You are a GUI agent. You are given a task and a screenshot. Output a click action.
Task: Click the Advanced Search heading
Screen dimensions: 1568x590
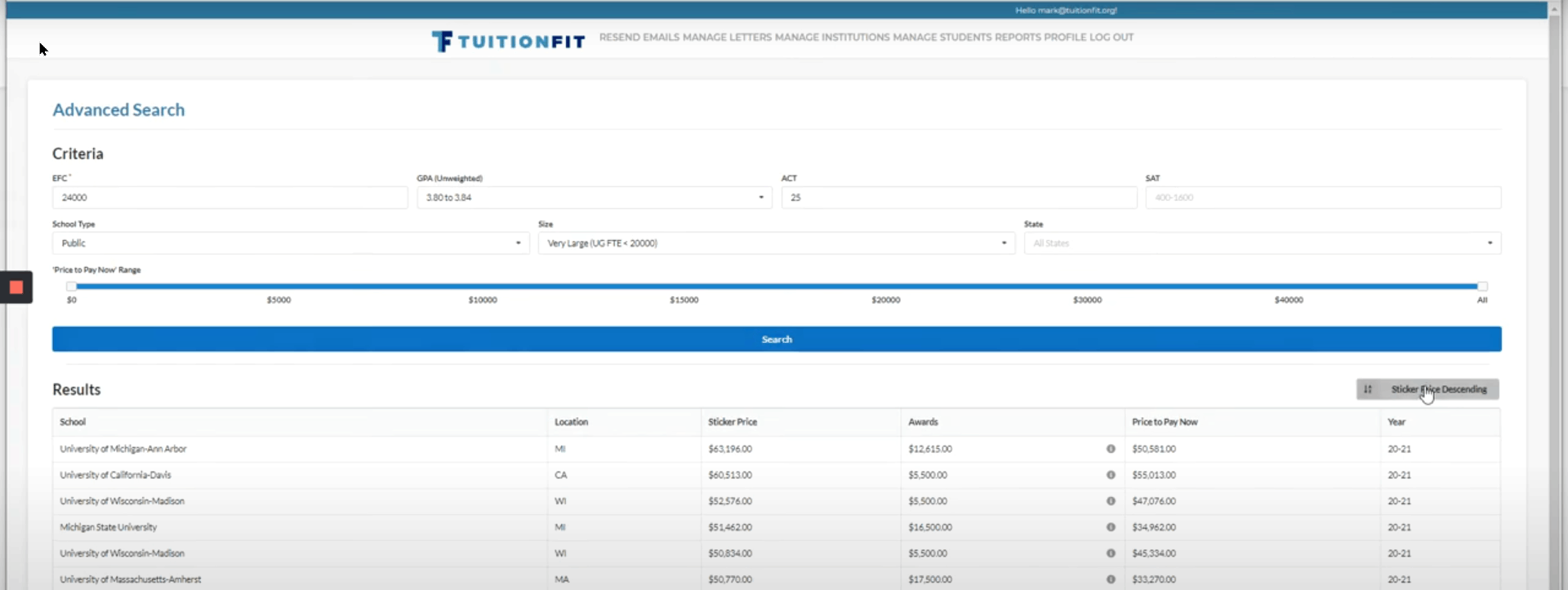[118, 110]
